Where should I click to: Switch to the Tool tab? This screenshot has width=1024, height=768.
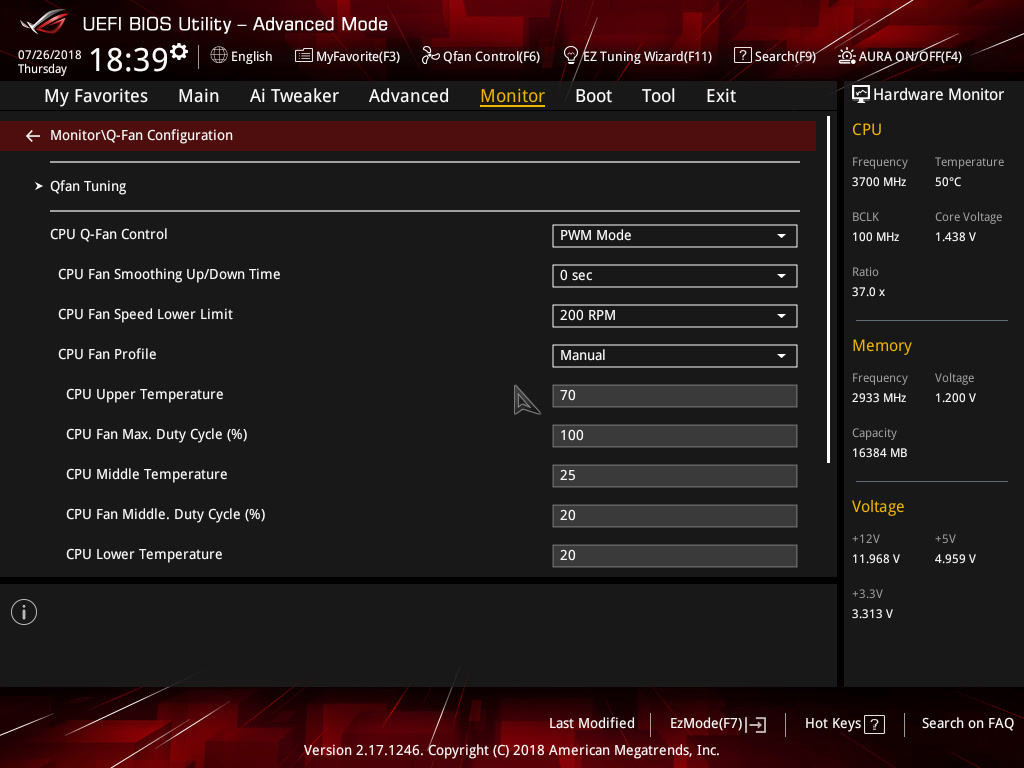(658, 96)
